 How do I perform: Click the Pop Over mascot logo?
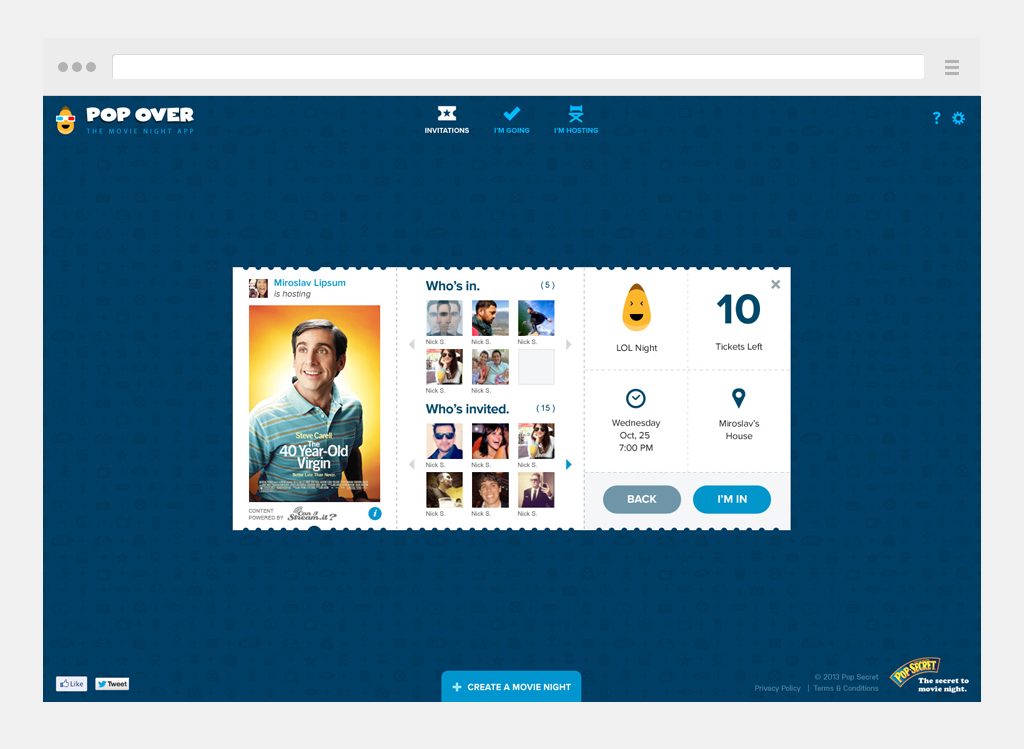coord(65,119)
